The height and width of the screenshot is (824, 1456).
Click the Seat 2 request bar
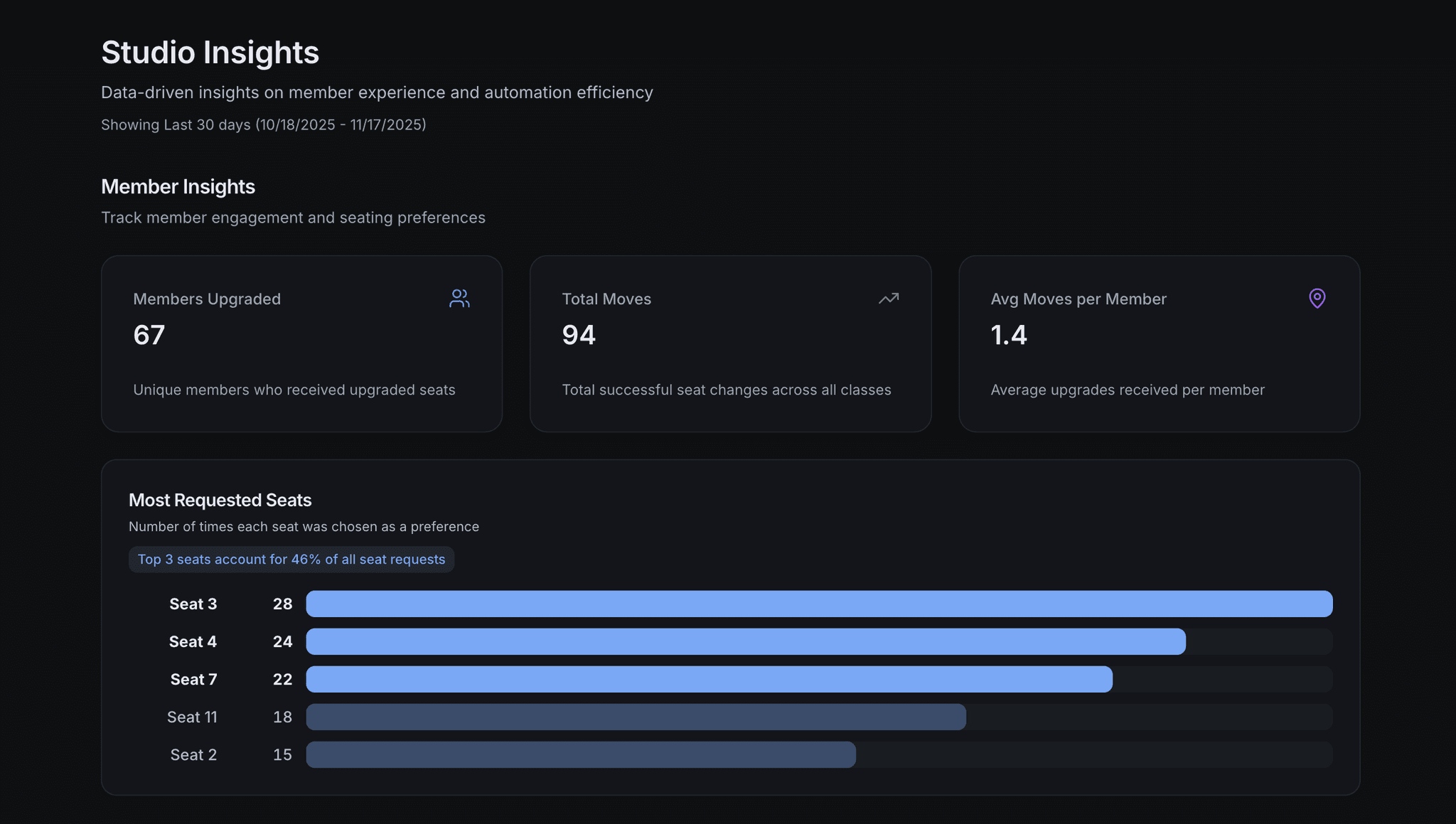[581, 754]
